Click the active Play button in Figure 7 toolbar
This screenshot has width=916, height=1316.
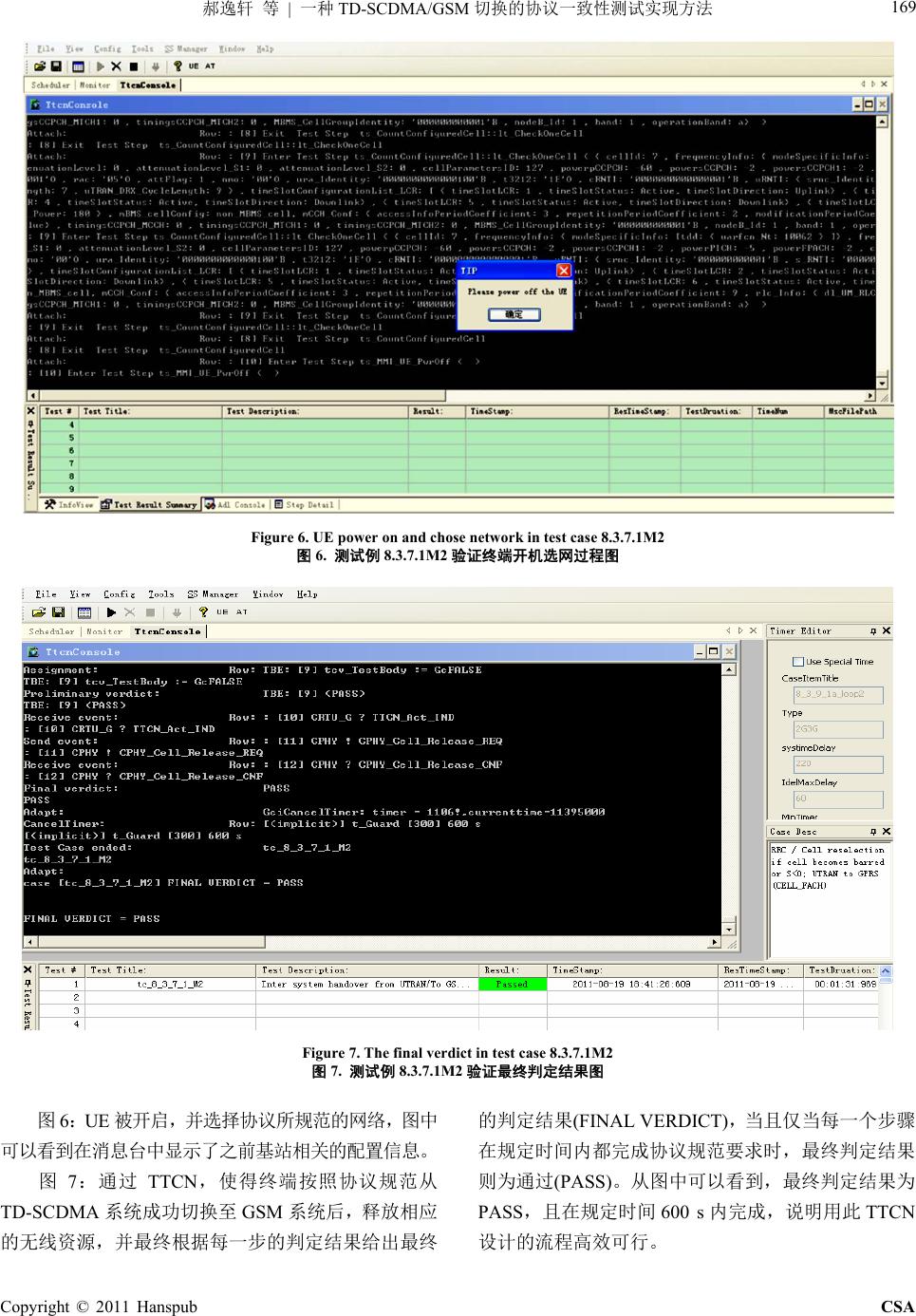pyautogui.click(x=109, y=612)
